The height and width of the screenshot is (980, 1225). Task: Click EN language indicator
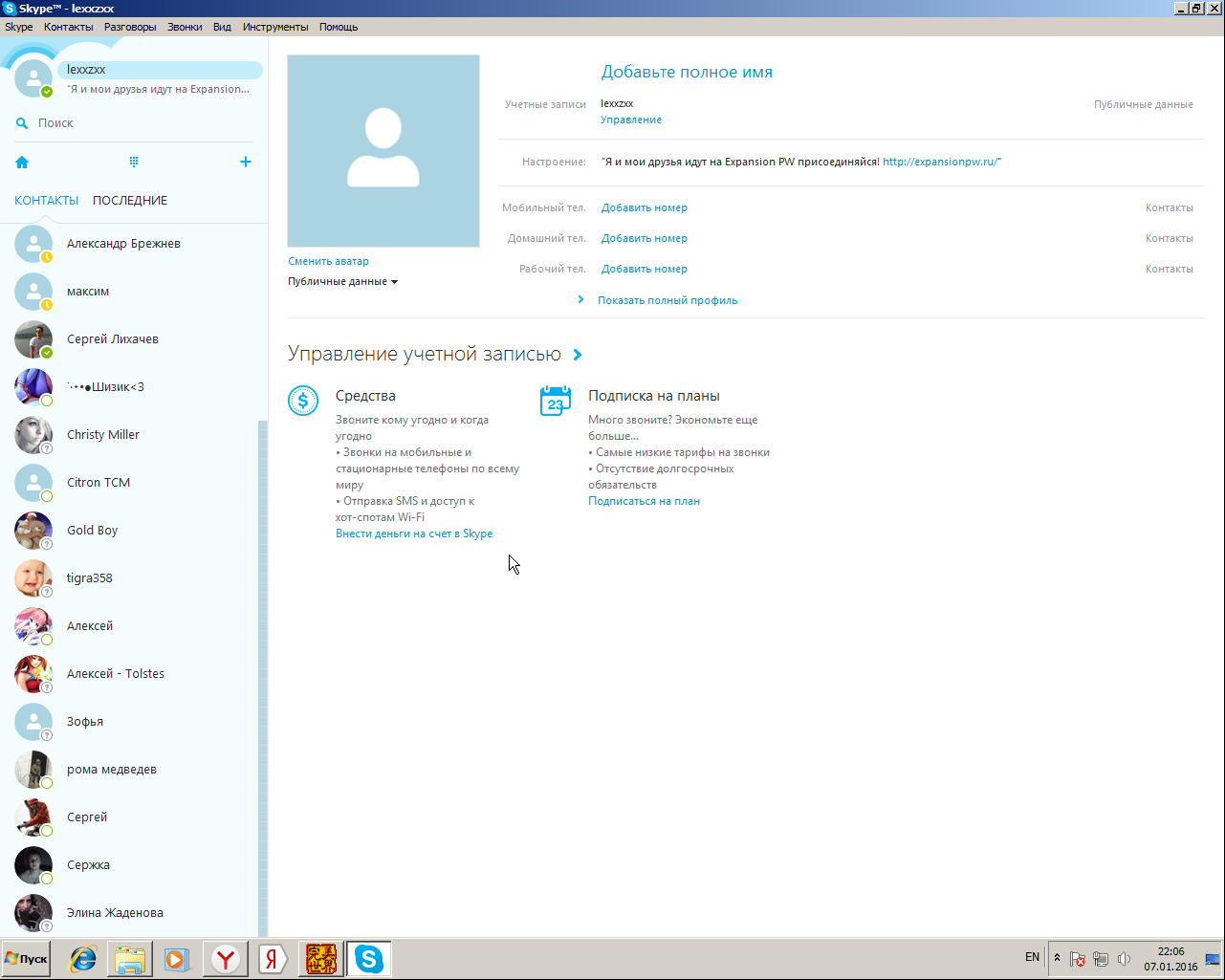(1032, 957)
